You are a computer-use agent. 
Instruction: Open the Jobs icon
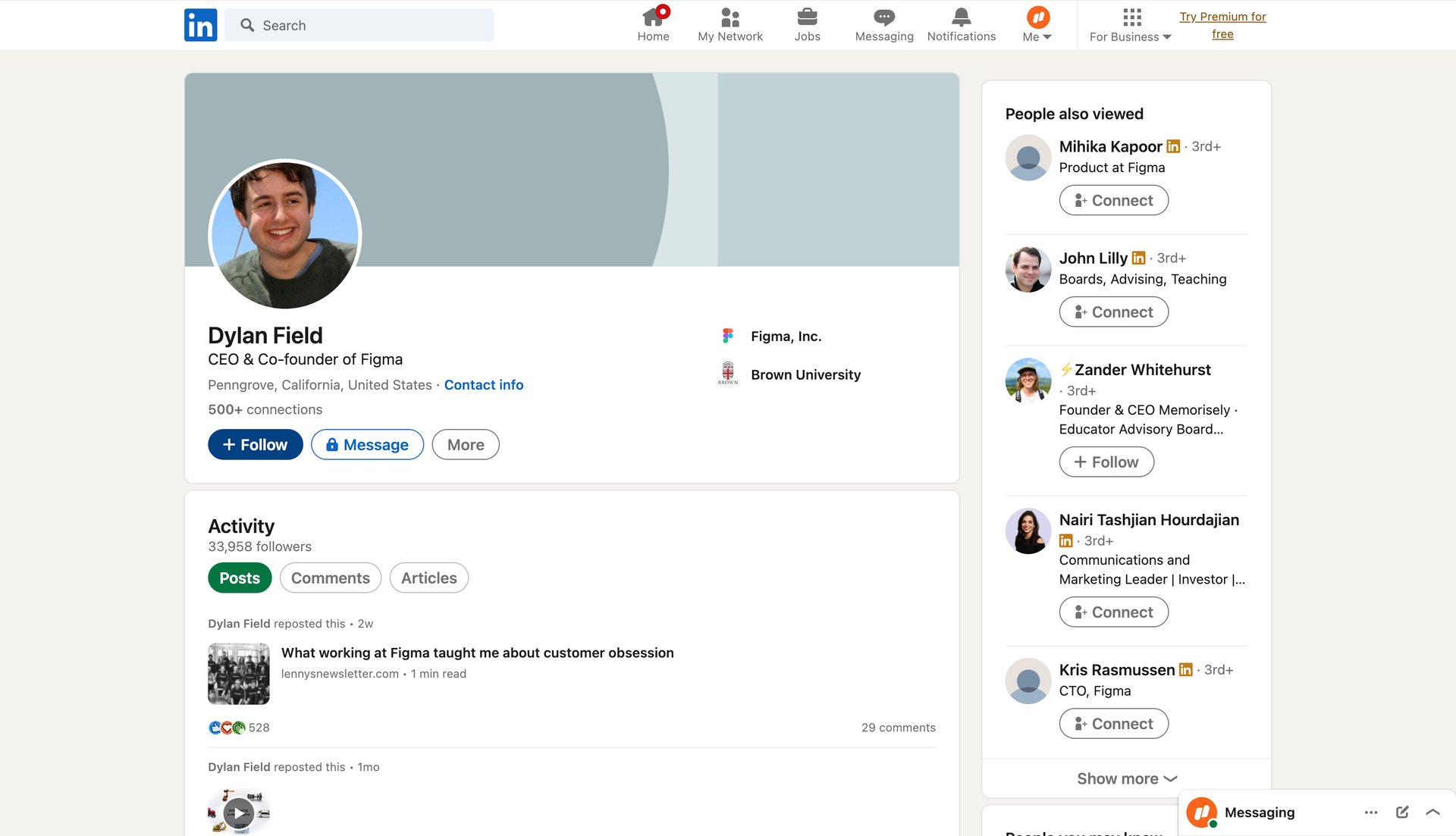point(807,17)
